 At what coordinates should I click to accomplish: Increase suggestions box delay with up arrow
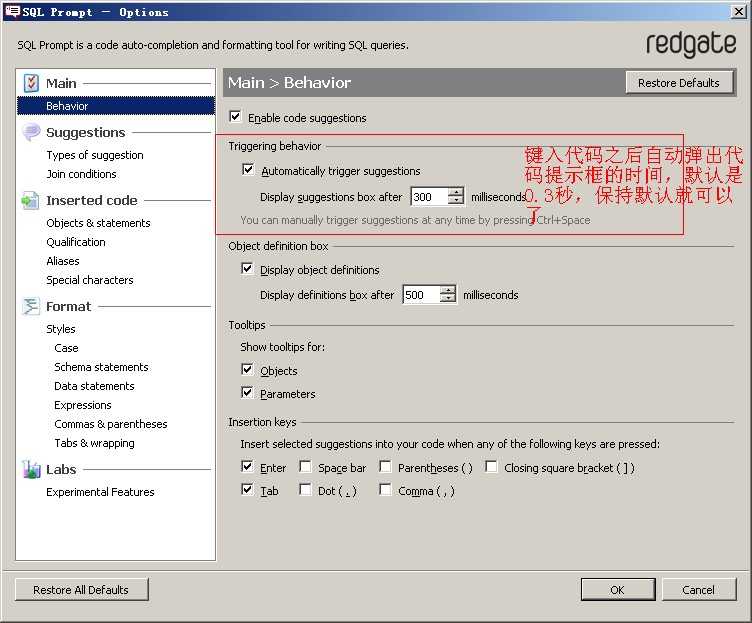(x=456, y=192)
